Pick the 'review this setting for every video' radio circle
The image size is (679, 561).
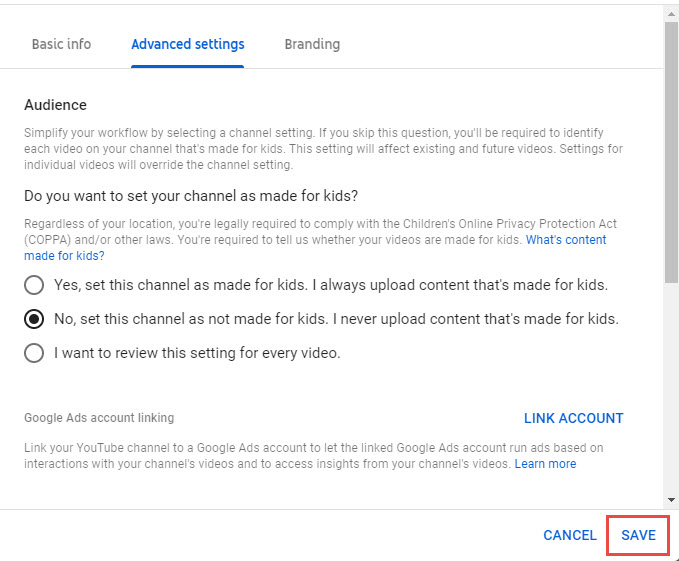click(x=34, y=353)
